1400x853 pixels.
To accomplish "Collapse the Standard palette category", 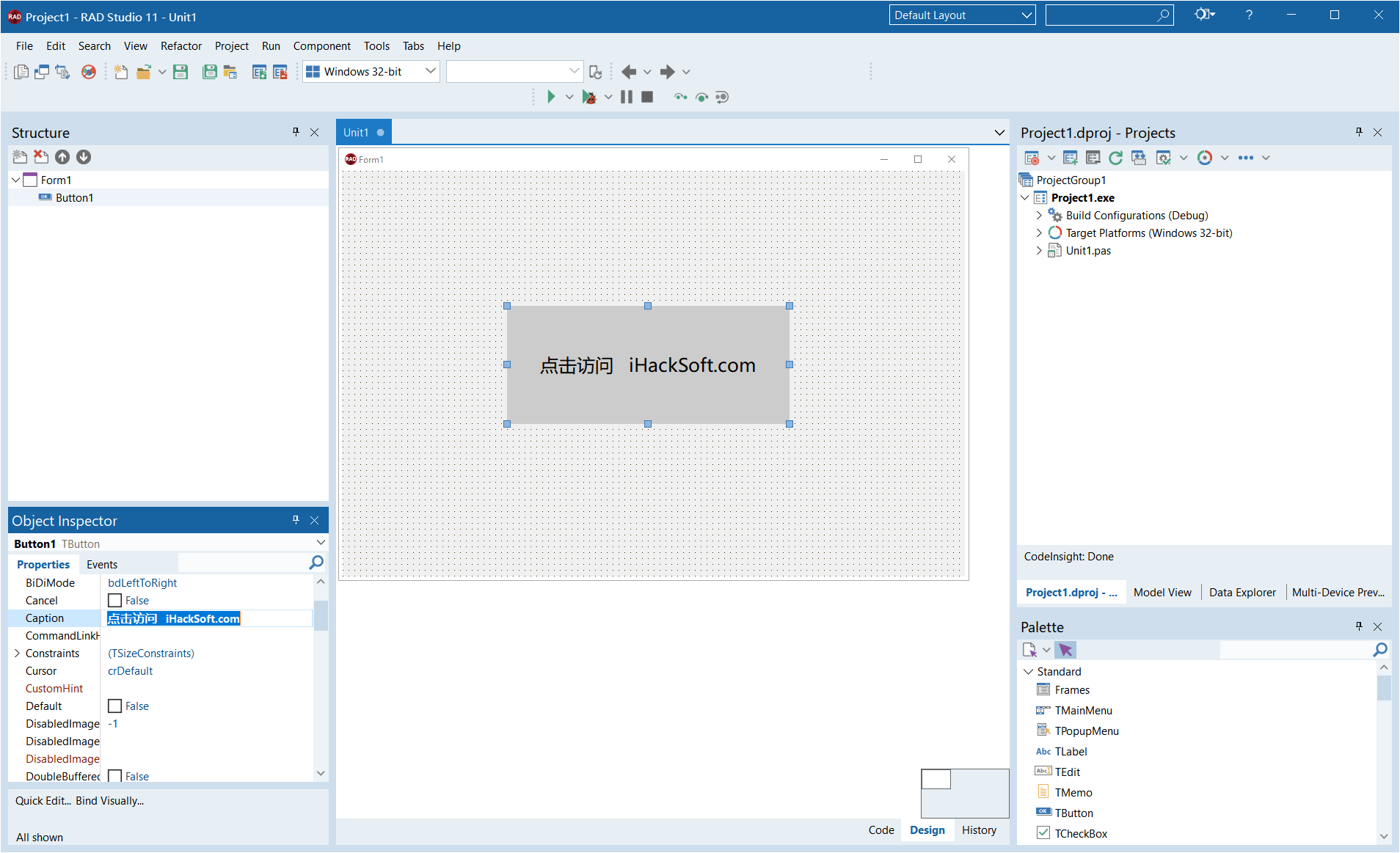I will pyautogui.click(x=1029, y=672).
